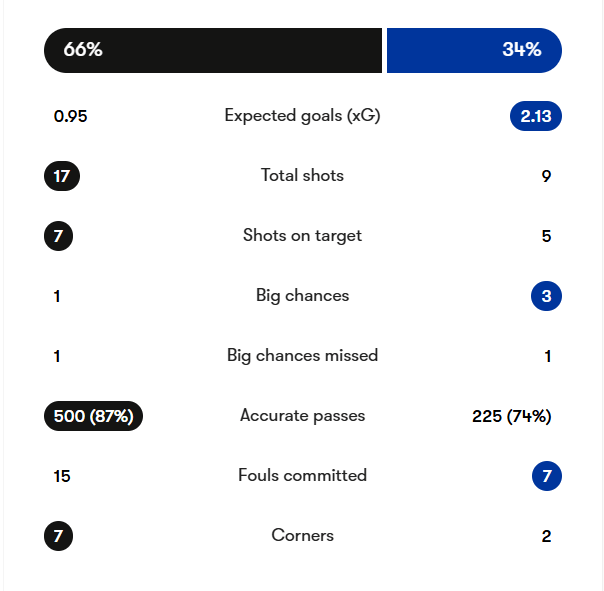
Task: Click the blue 34% possession bar
Action: (x=473, y=50)
